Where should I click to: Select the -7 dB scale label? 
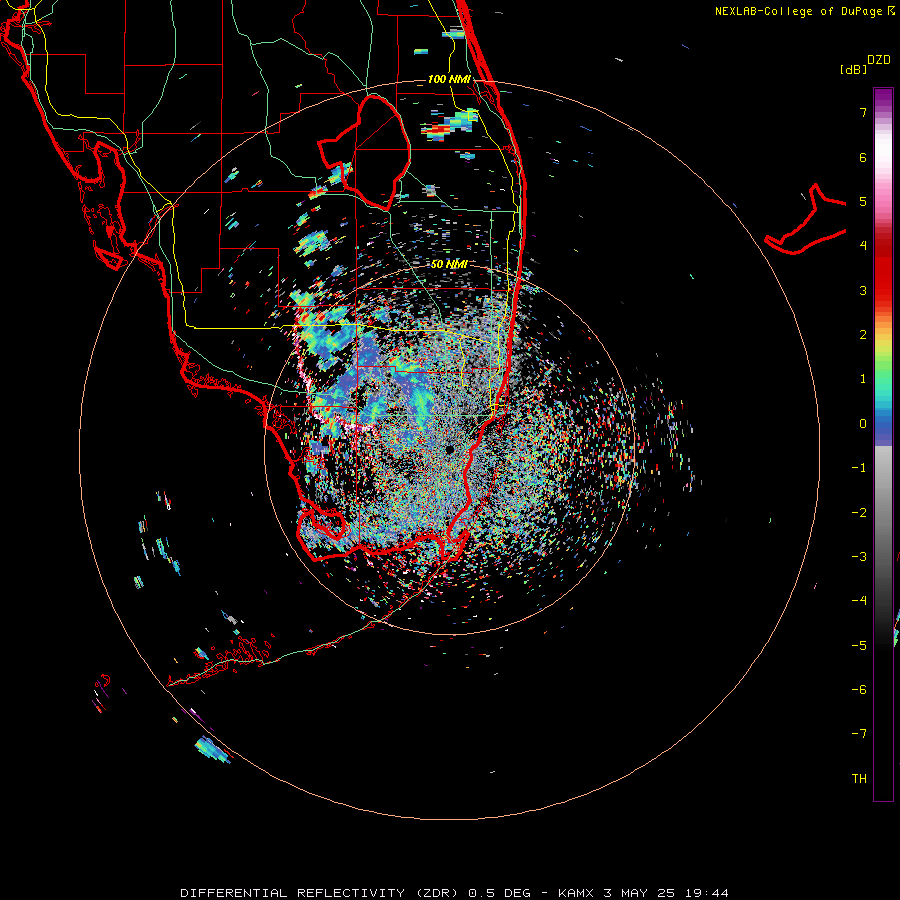859,734
